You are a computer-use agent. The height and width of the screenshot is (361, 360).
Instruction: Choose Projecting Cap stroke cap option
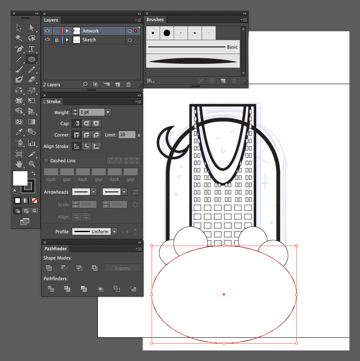pyautogui.click(x=96, y=123)
